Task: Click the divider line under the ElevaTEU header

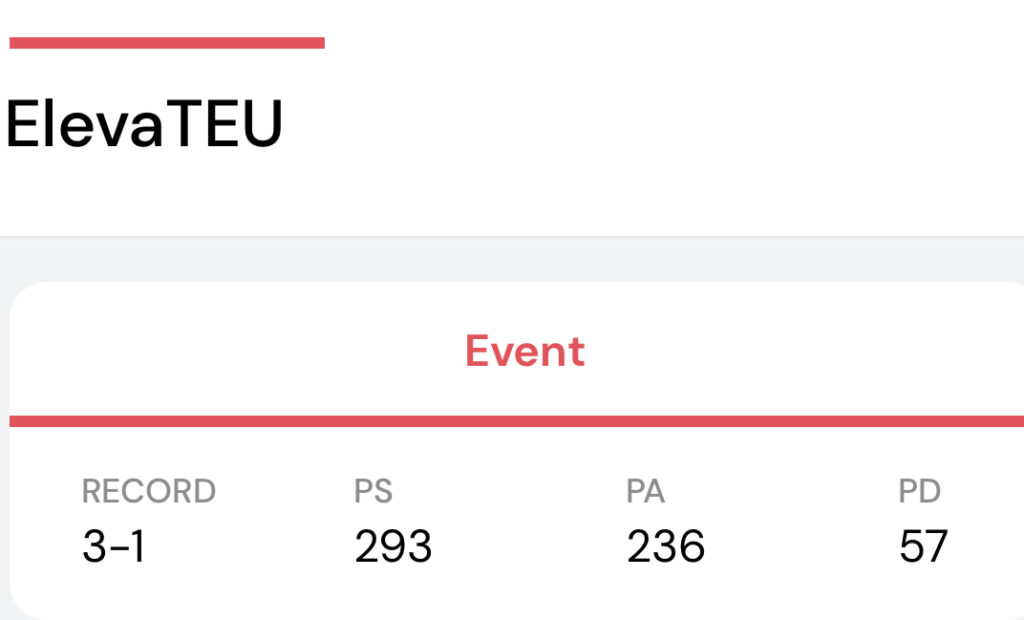Action: click(x=512, y=237)
